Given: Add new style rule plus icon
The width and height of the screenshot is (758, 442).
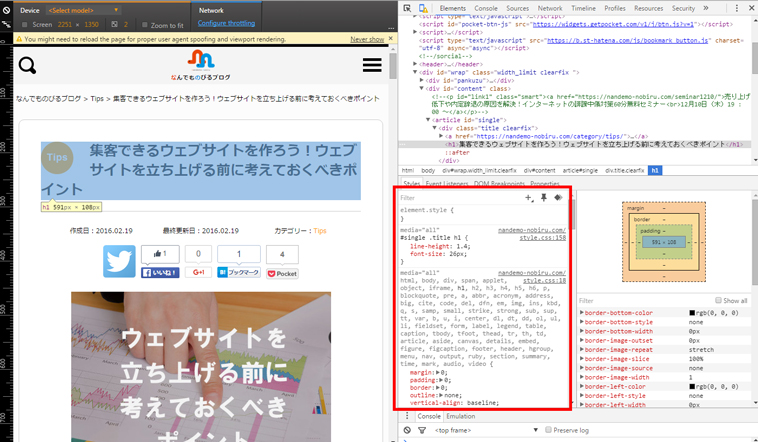Looking at the screenshot, I should [x=529, y=198].
